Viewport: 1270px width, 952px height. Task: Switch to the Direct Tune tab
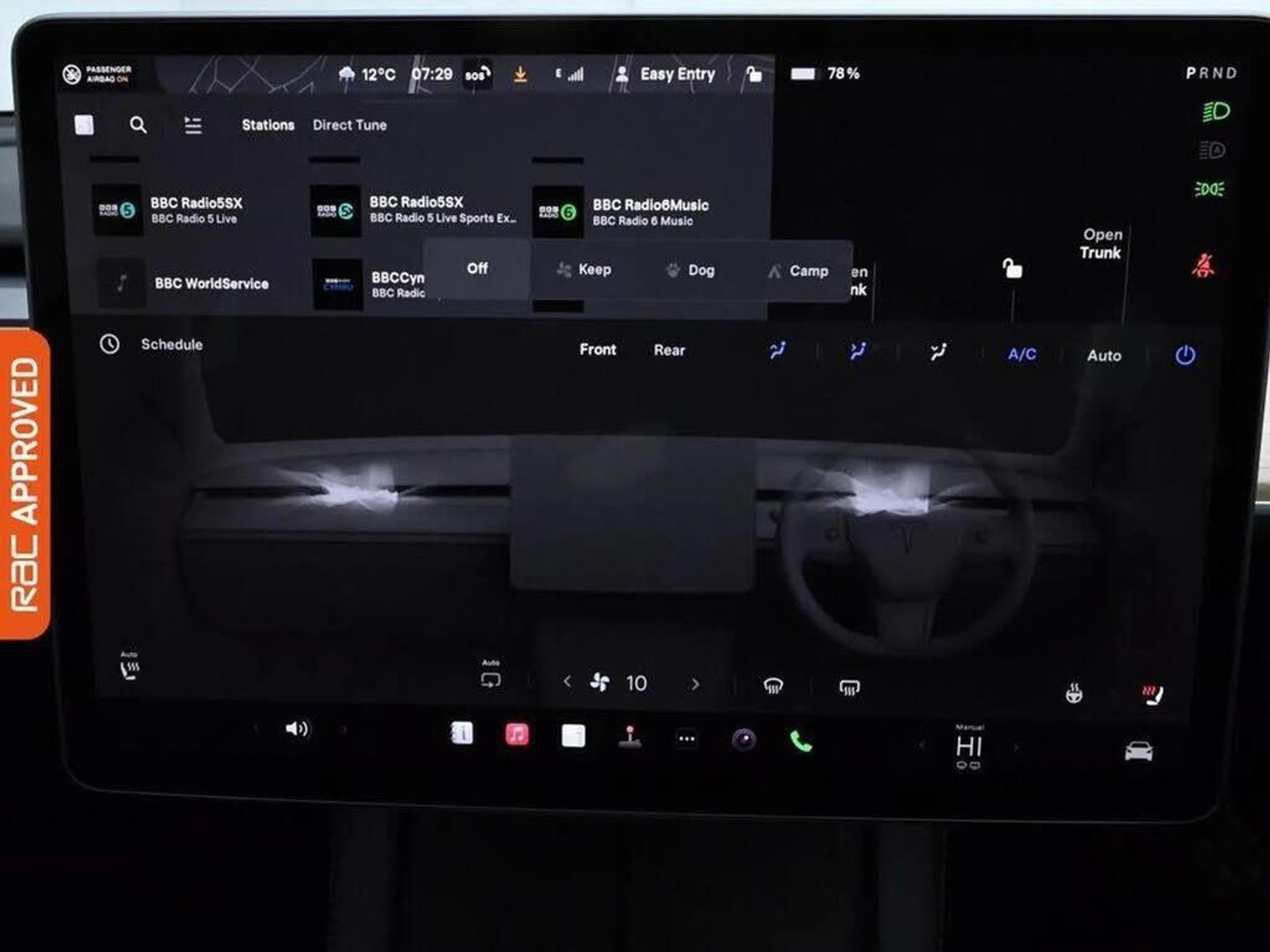(349, 125)
